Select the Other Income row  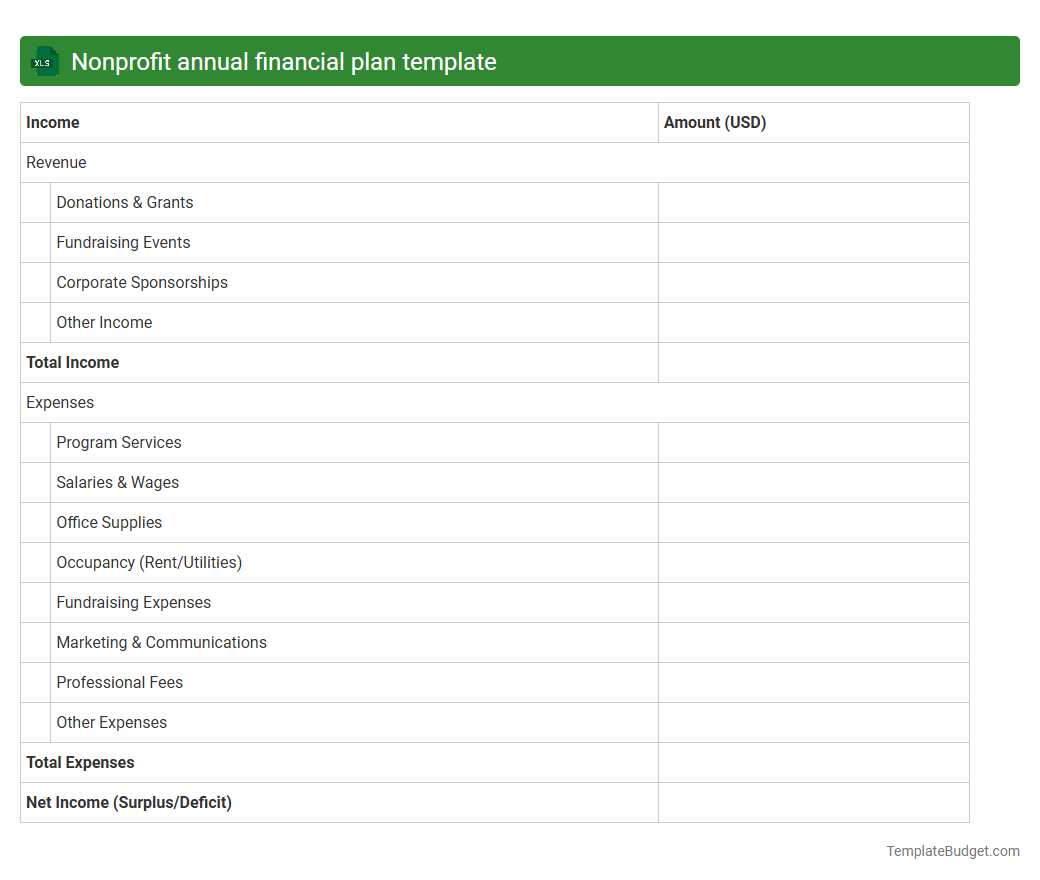(x=104, y=322)
